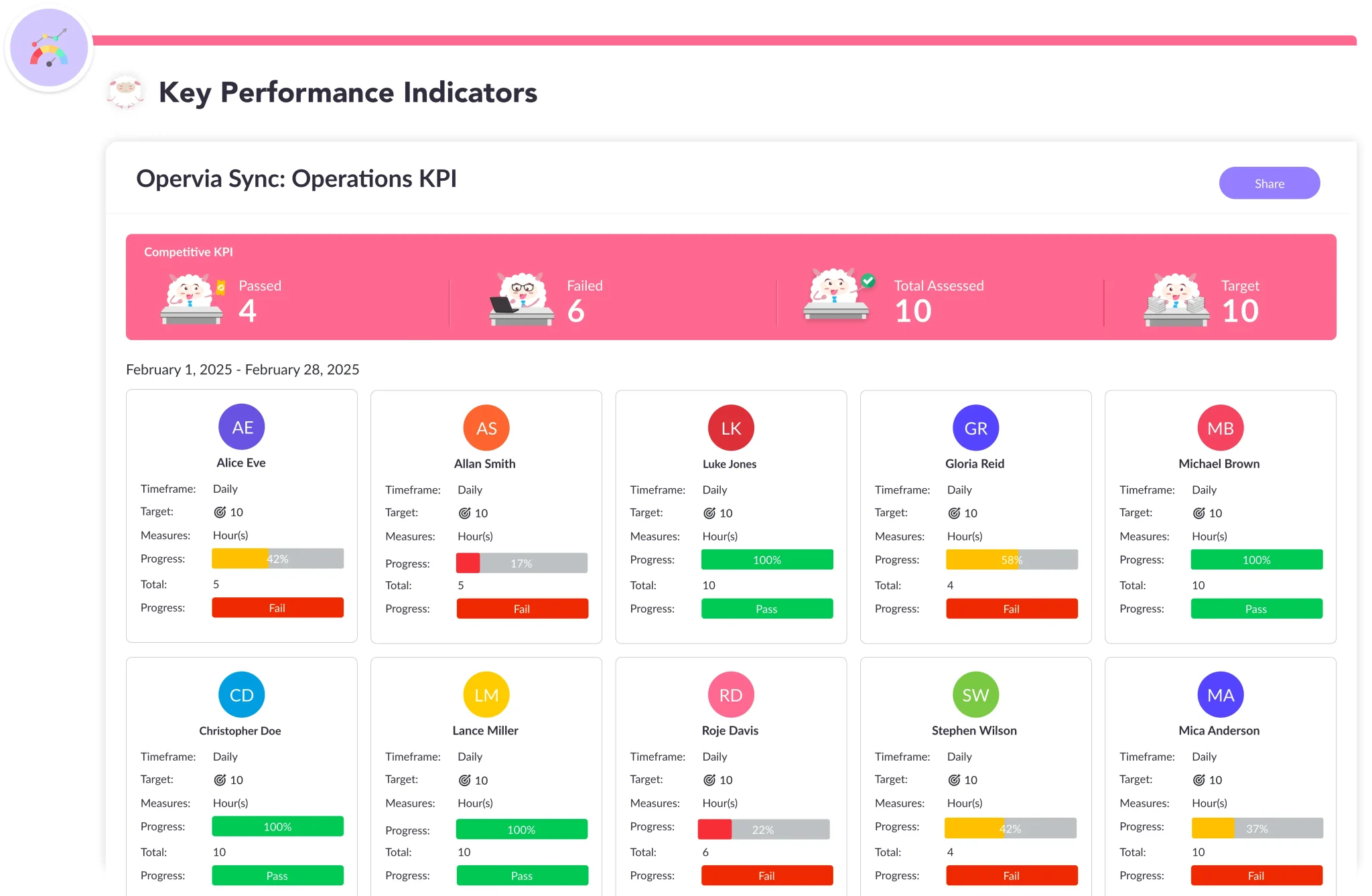Click the Passed sheep mascot icon

[192, 299]
